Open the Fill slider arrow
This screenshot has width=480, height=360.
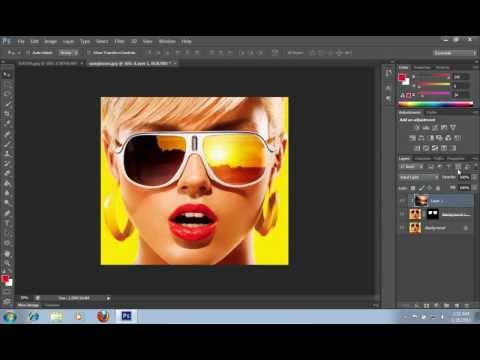point(474,188)
